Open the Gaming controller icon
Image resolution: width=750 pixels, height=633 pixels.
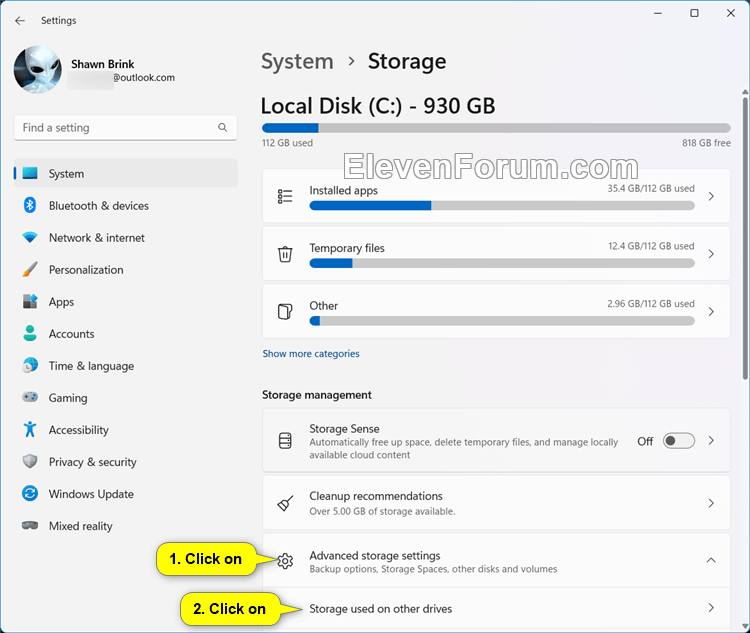30,397
